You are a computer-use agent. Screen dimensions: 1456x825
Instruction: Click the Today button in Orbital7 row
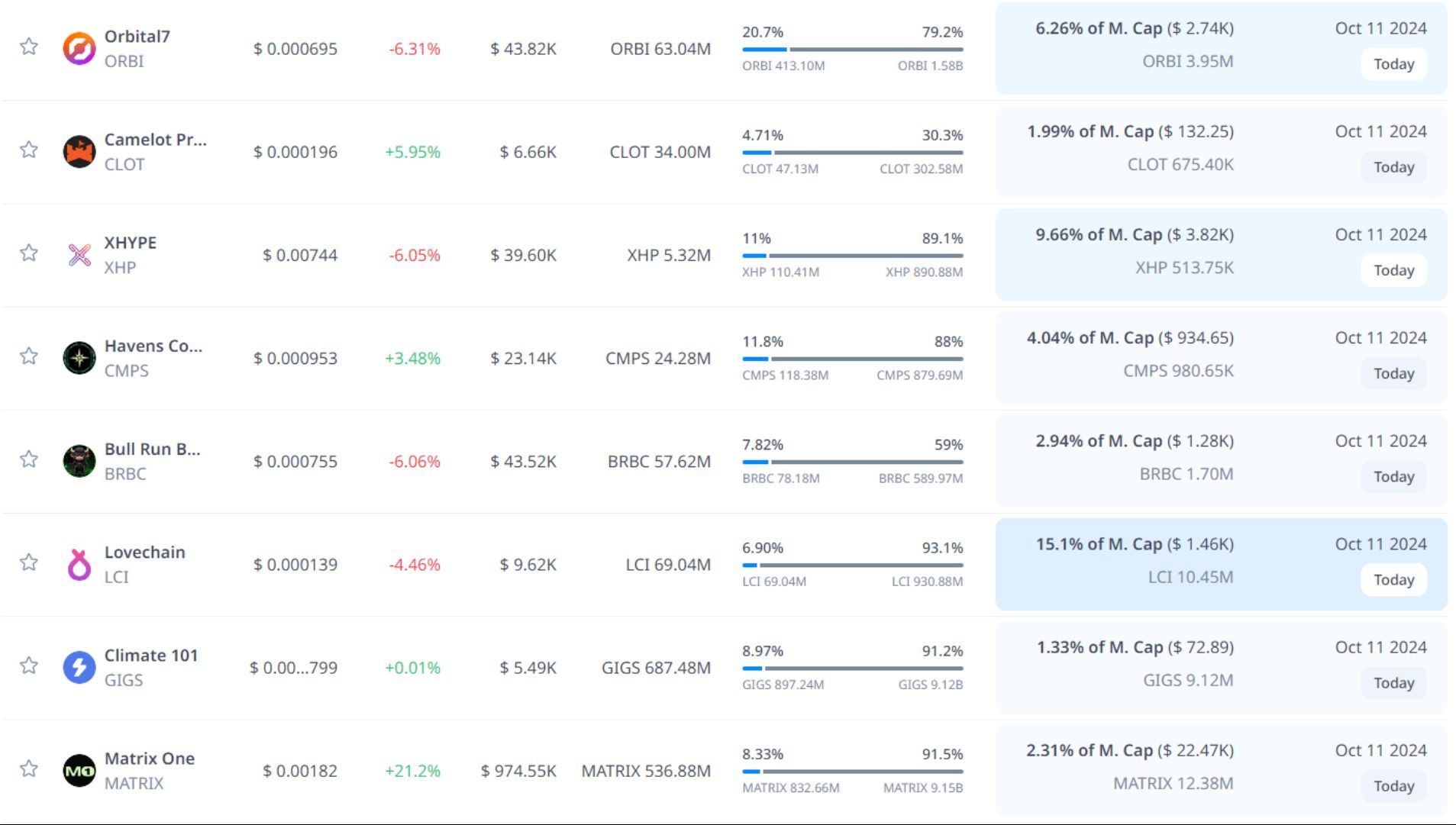pos(1393,64)
